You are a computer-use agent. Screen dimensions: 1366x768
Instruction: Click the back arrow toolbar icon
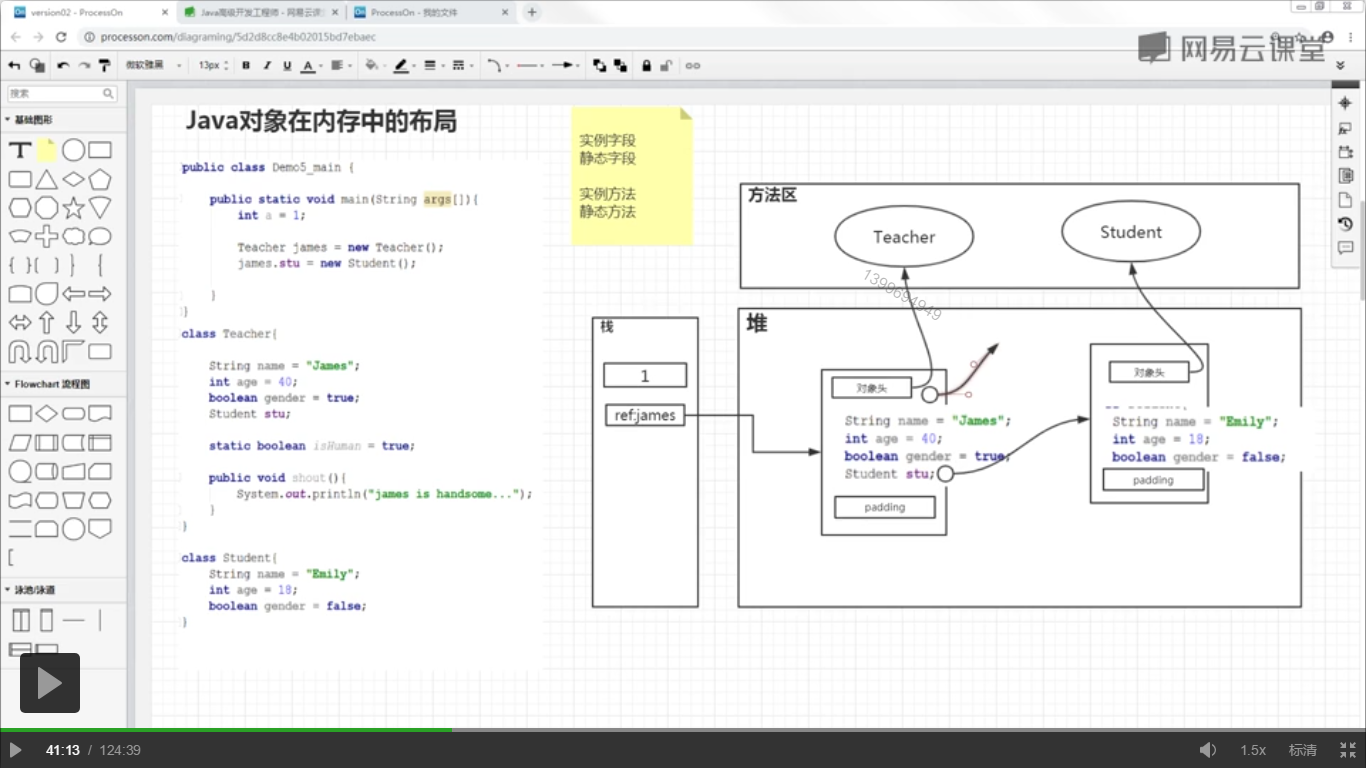[x=14, y=65]
